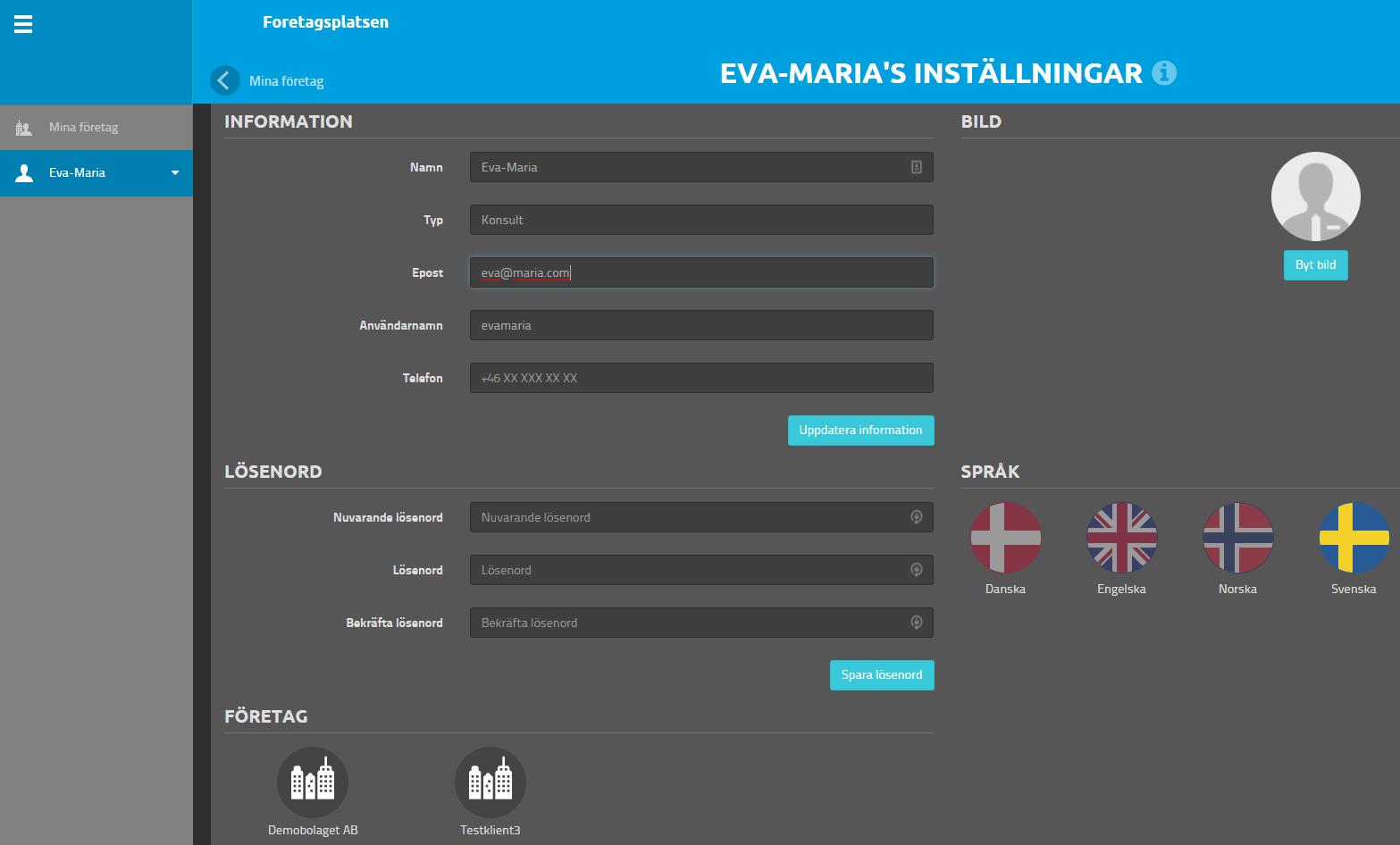The height and width of the screenshot is (845, 1400).
Task: Click the back arrow beside Mina företag
Action: [225, 80]
